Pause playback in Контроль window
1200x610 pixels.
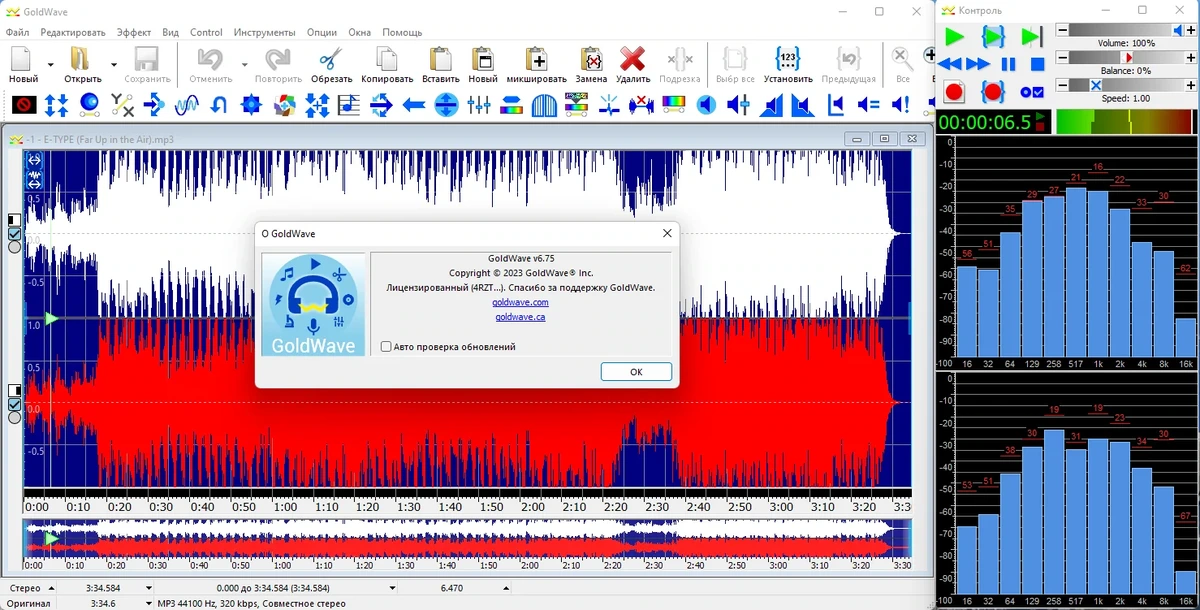coord(1008,64)
